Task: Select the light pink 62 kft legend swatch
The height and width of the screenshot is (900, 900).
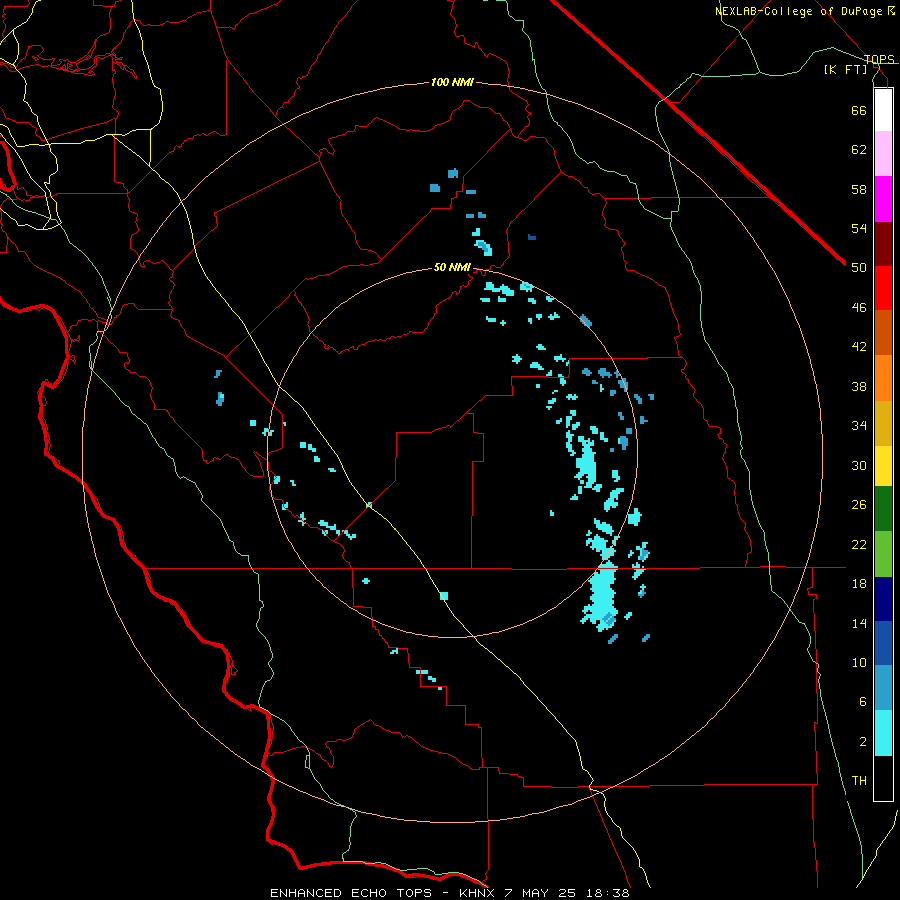Action: click(x=883, y=153)
